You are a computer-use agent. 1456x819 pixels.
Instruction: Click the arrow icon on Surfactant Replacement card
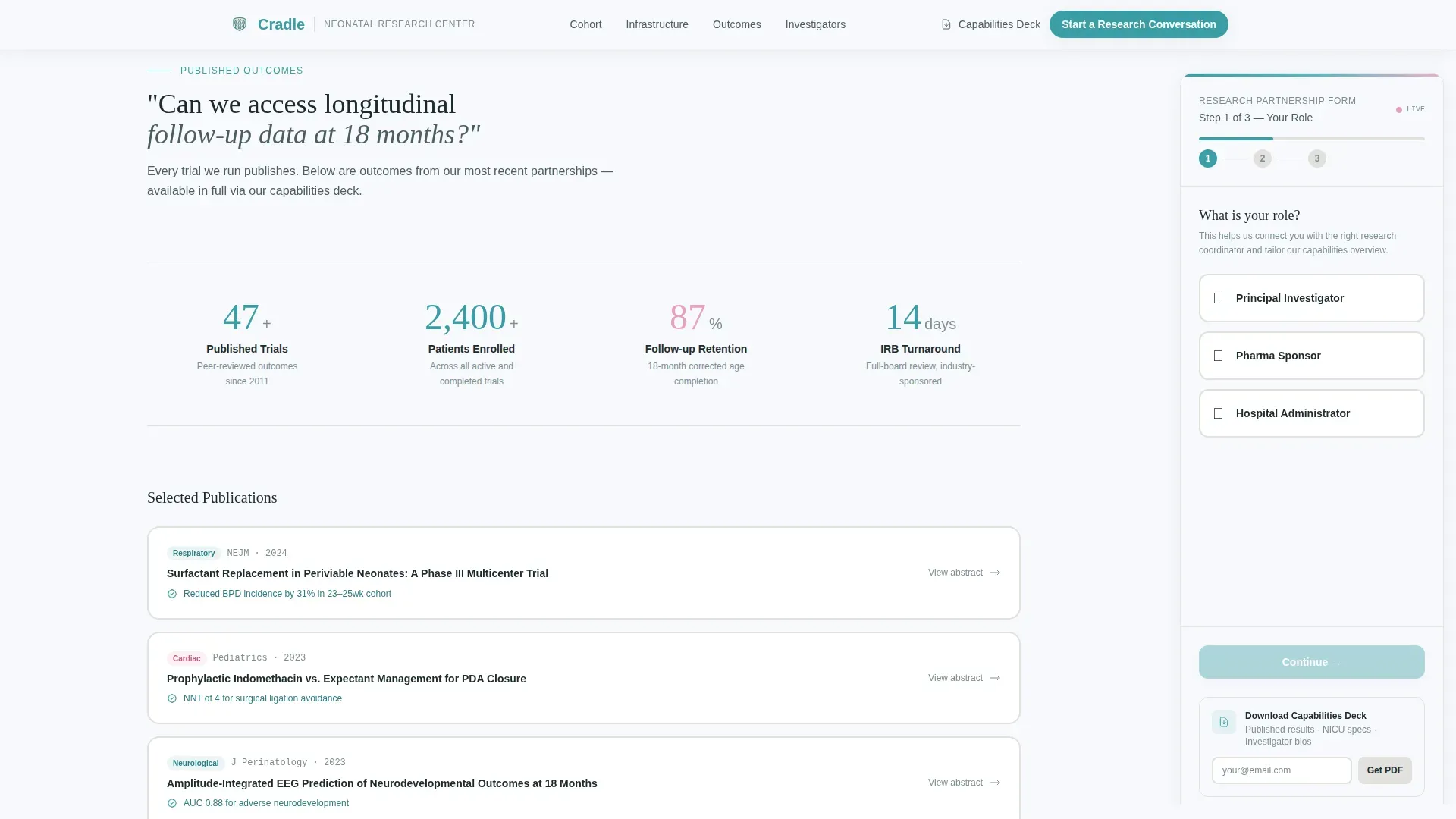coord(995,573)
